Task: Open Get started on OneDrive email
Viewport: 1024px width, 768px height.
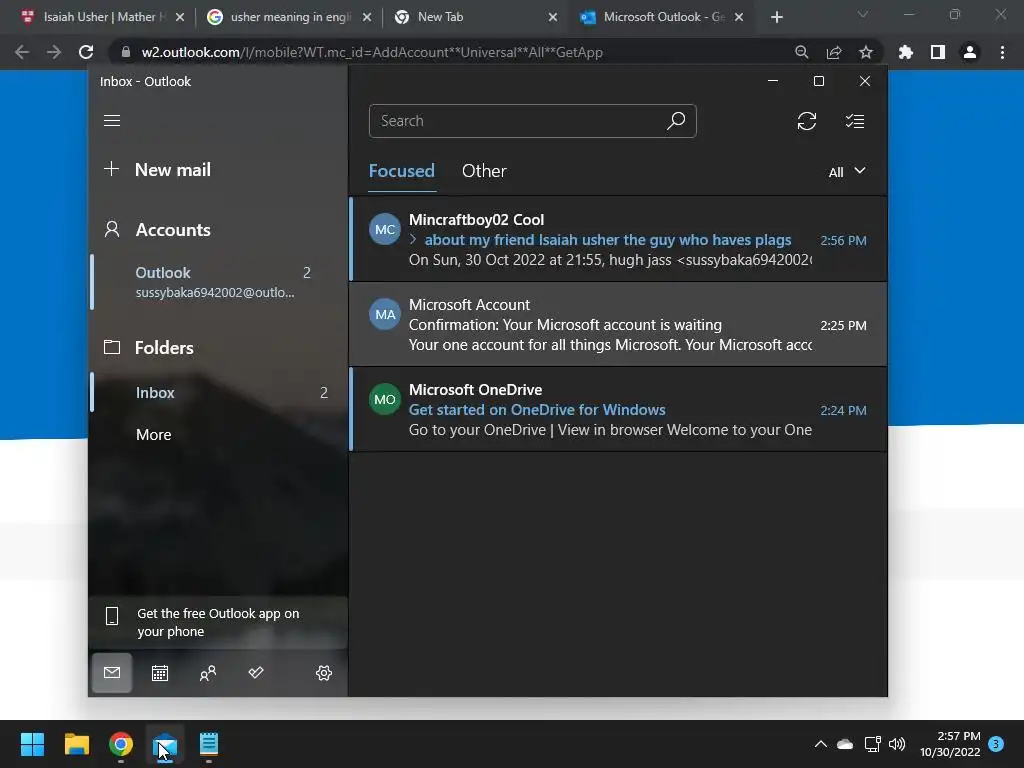Action: pos(618,409)
